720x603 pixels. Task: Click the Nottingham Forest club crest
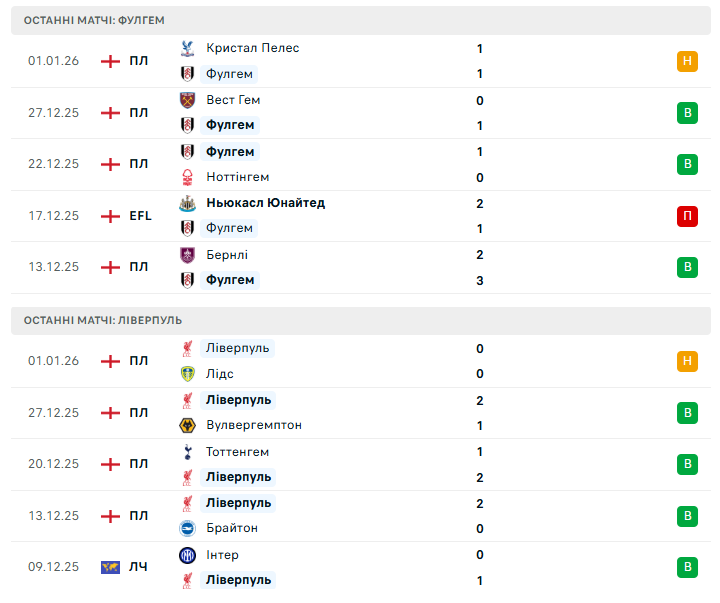click(186, 177)
